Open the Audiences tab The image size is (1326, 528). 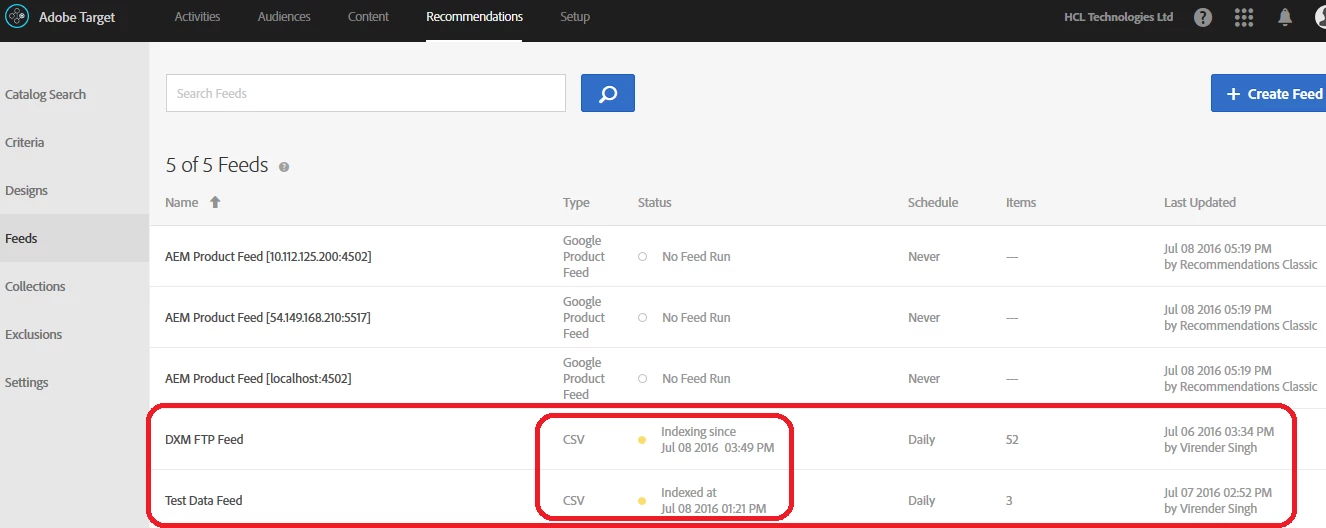(284, 17)
